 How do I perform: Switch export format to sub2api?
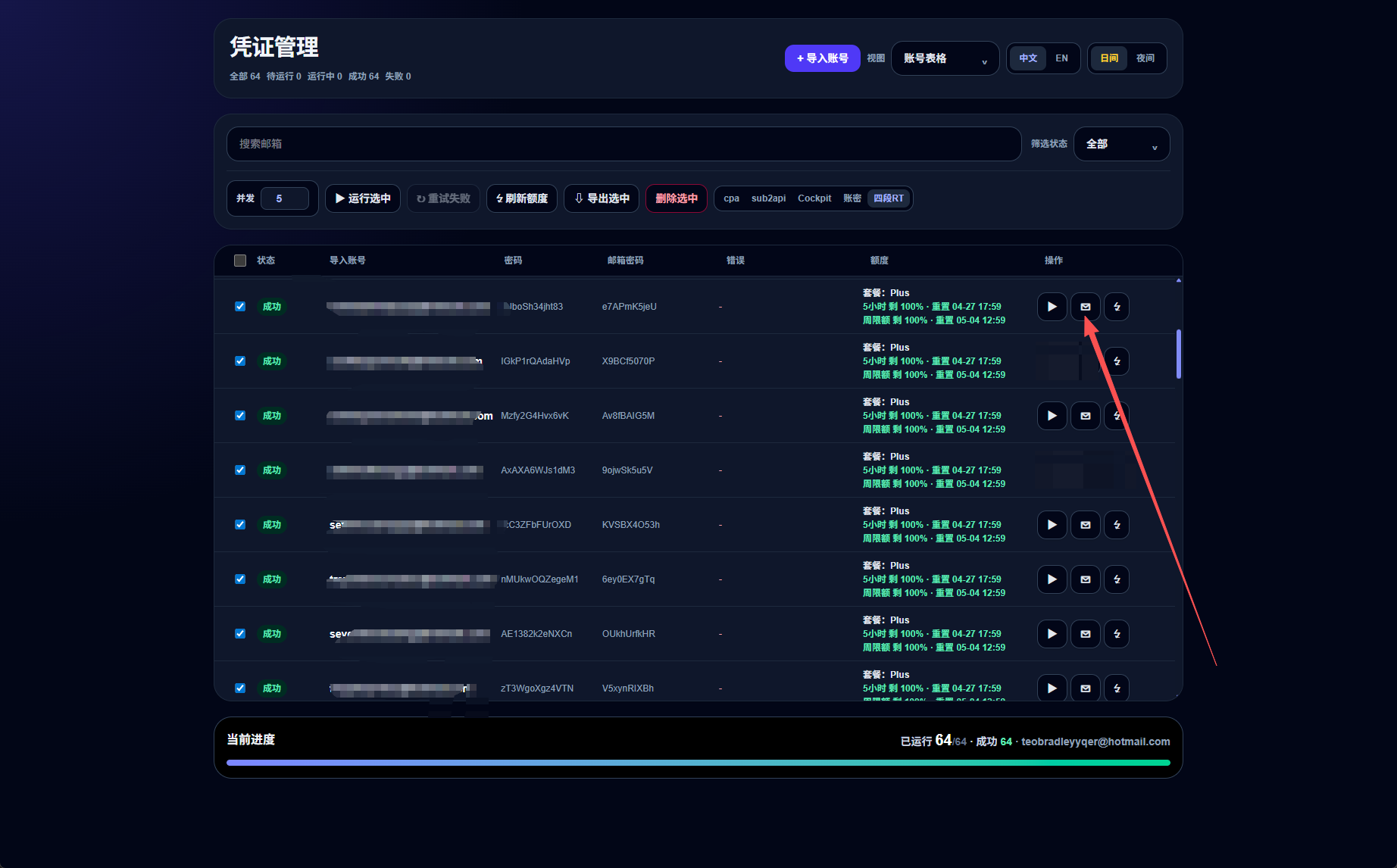tap(768, 198)
